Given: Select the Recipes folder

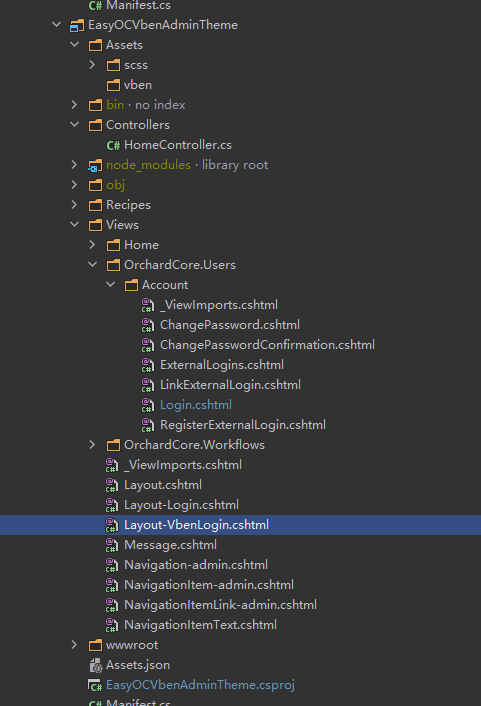Looking at the screenshot, I should pos(128,205).
